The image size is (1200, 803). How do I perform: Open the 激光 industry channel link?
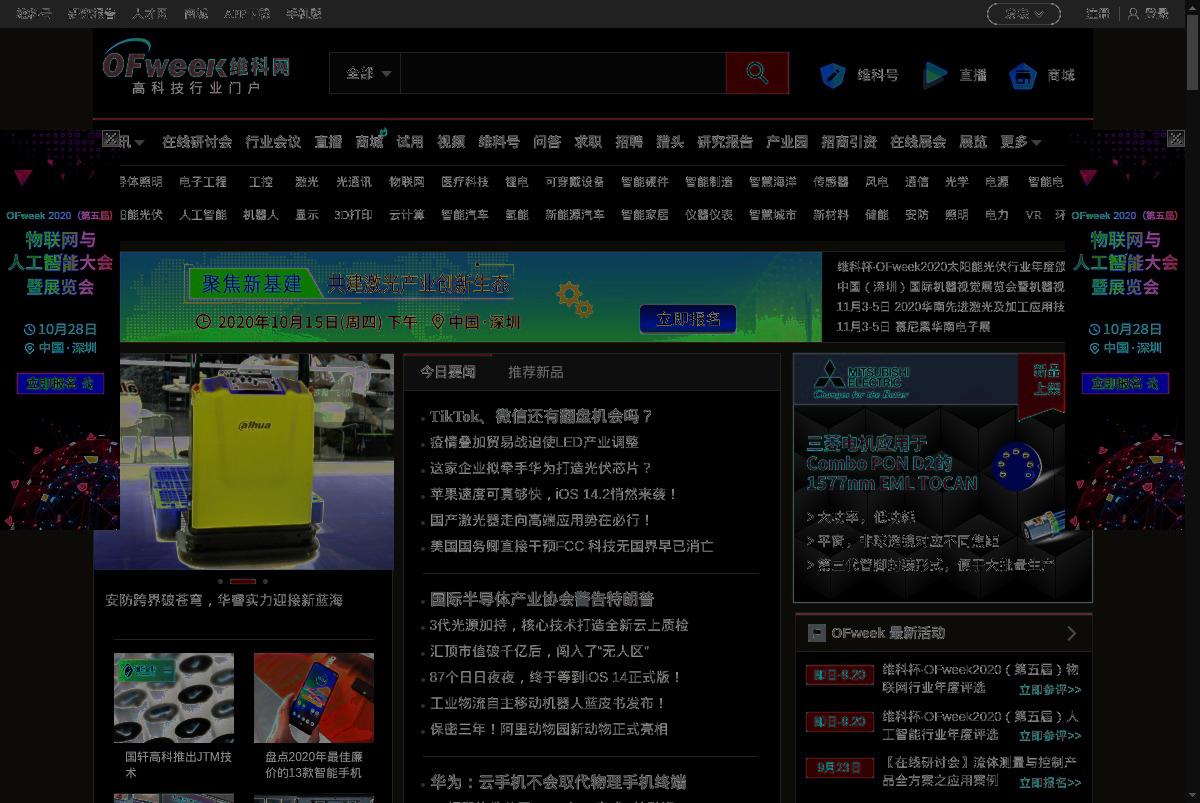pyautogui.click(x=306, y=182)
